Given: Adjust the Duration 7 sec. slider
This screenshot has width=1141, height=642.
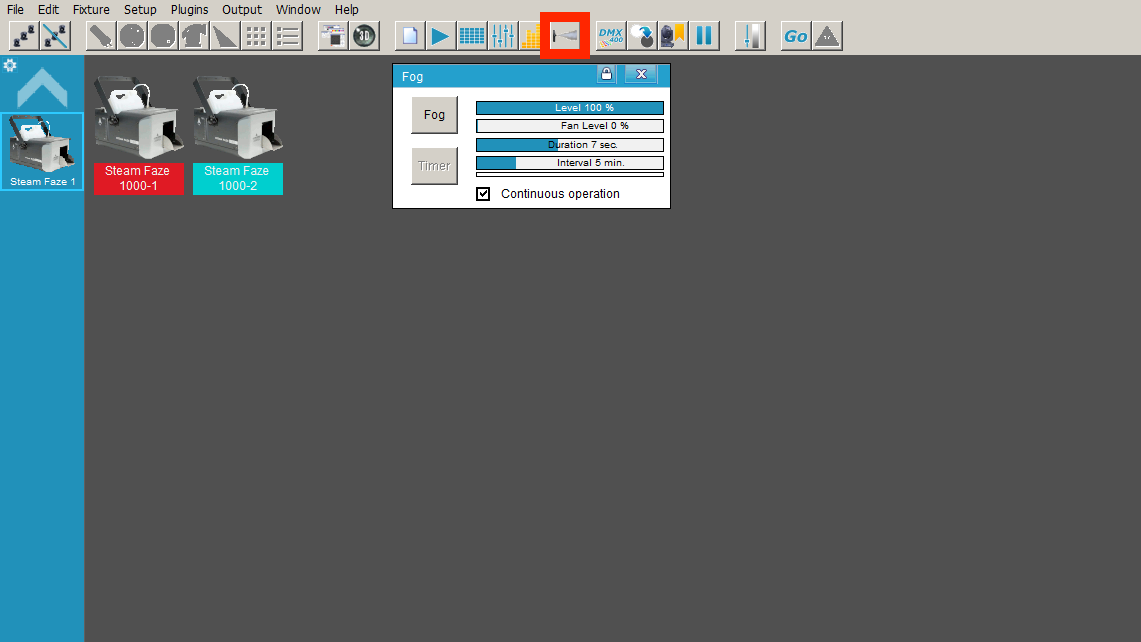Looking at the screenshot, I should (x=570, y=145).
